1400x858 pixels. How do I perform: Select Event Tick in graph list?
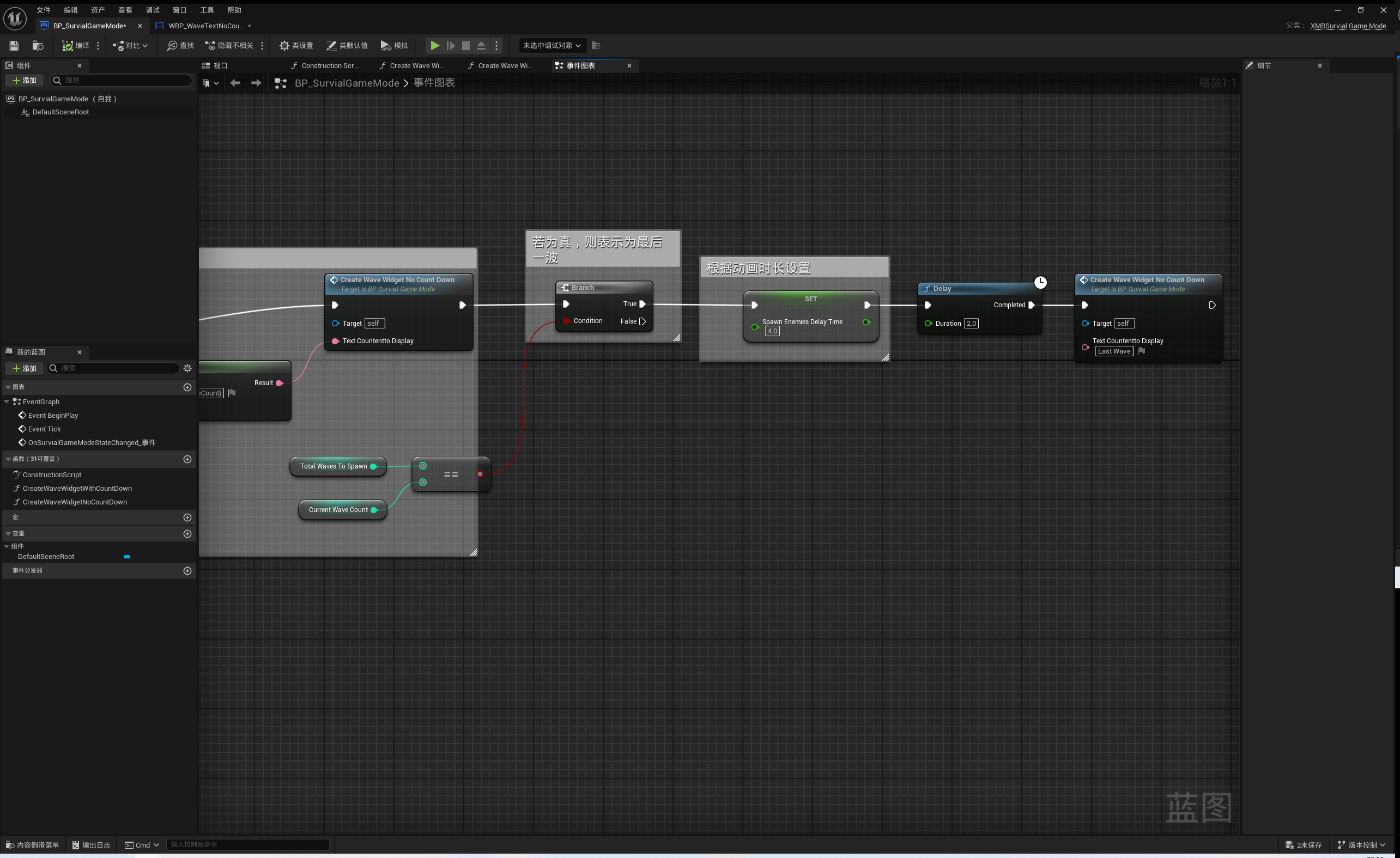coord(44,429)
